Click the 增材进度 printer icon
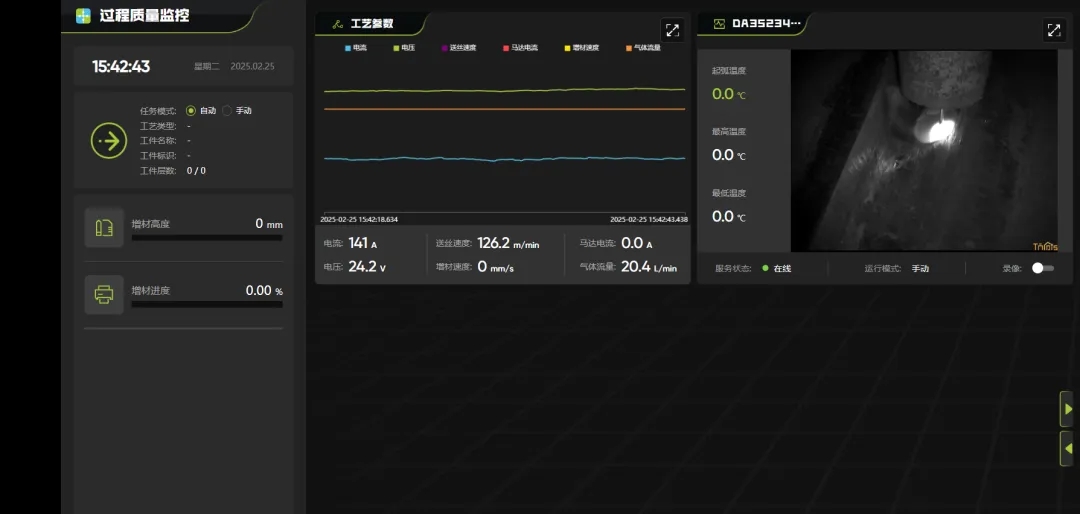The height and width of the screenshot is (514, 1080). tap(104, 295)
